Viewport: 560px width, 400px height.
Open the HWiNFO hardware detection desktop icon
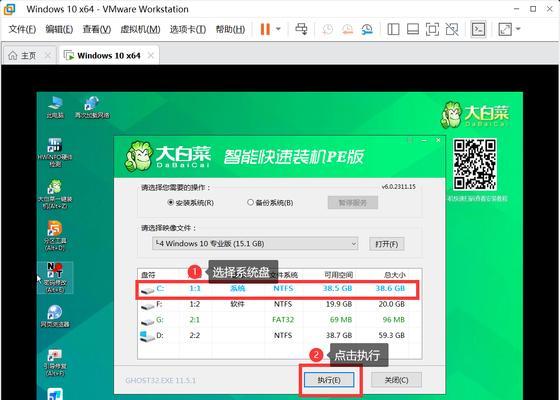pyautogui.click(x=55, y=152)
